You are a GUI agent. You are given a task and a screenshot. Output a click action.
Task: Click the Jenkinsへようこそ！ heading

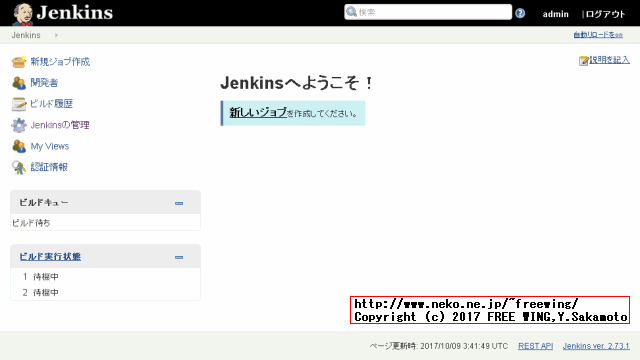point(297,83)
